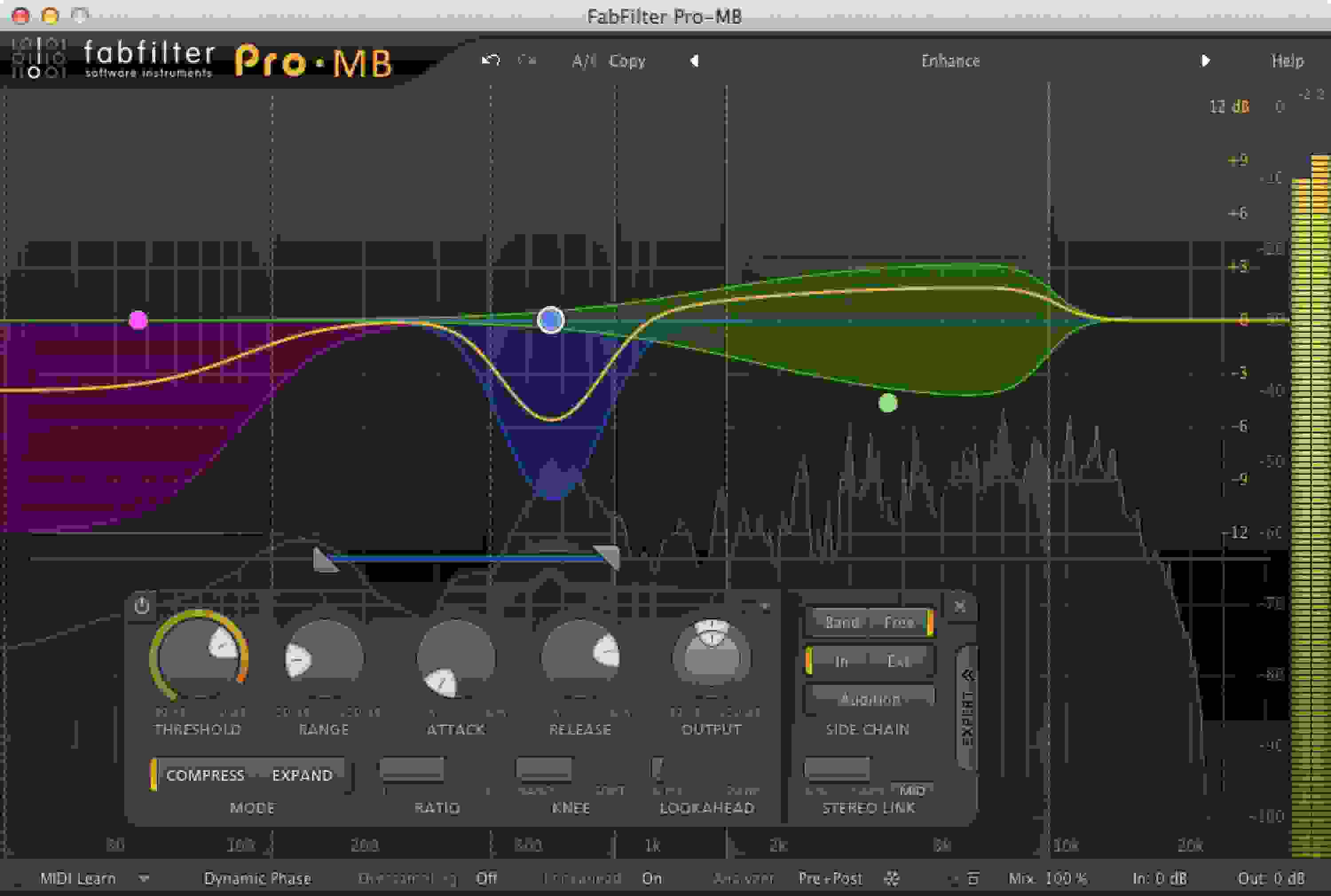Click the Help menu
1331x896 pixels.
[1288, 60]
